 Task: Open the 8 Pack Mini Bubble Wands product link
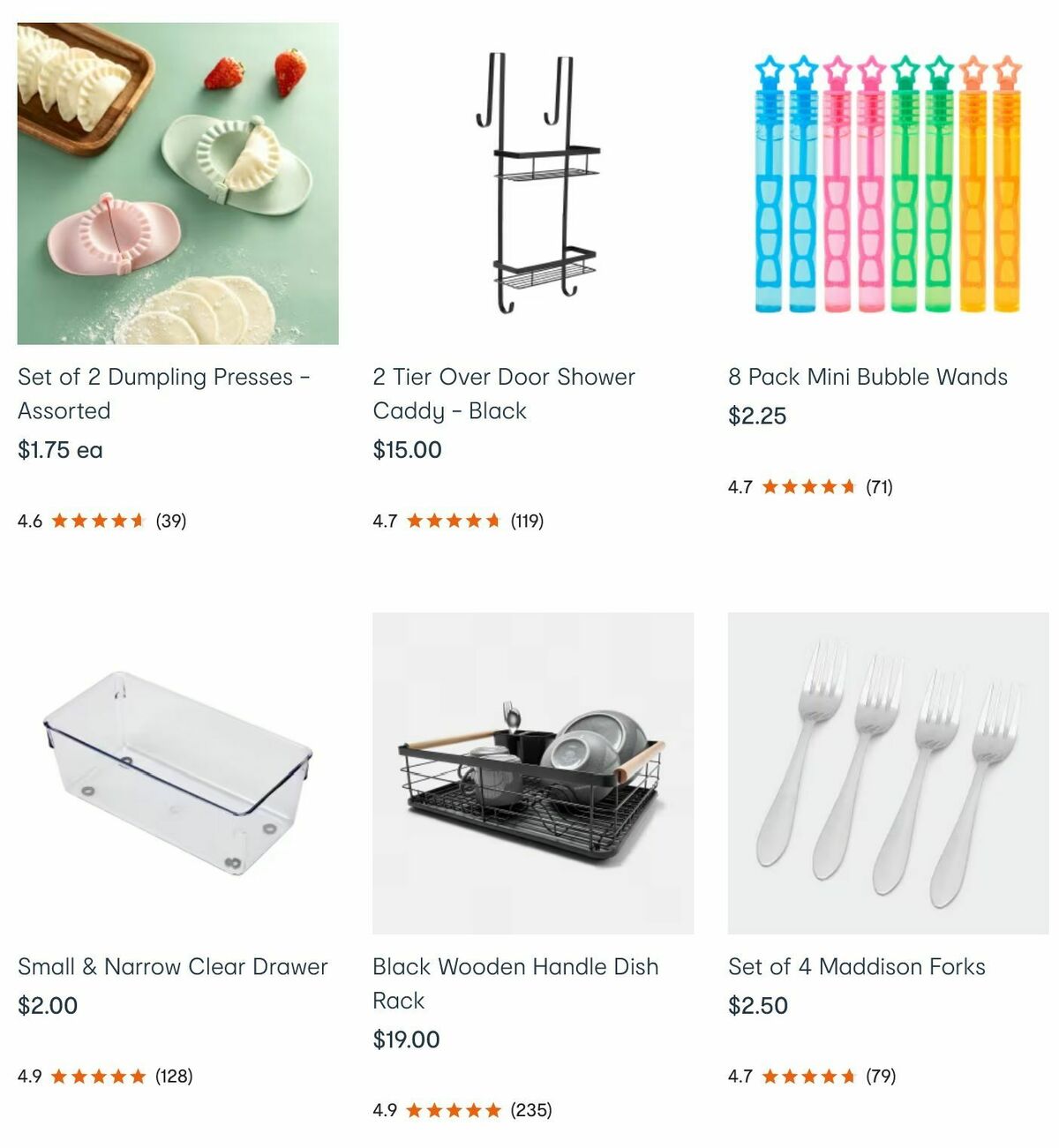(x=867, y=377)
